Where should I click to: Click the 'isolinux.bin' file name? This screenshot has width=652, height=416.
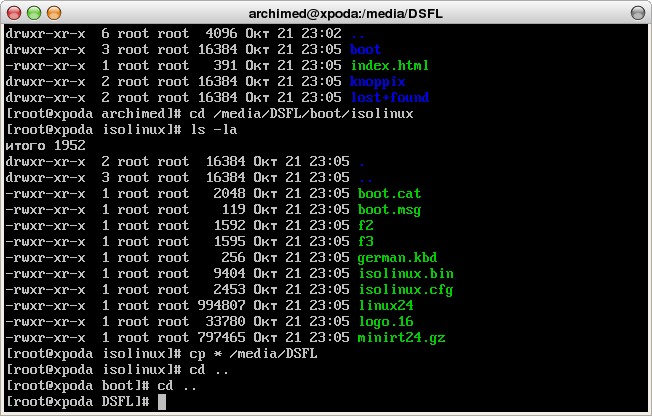coord(406,274)
